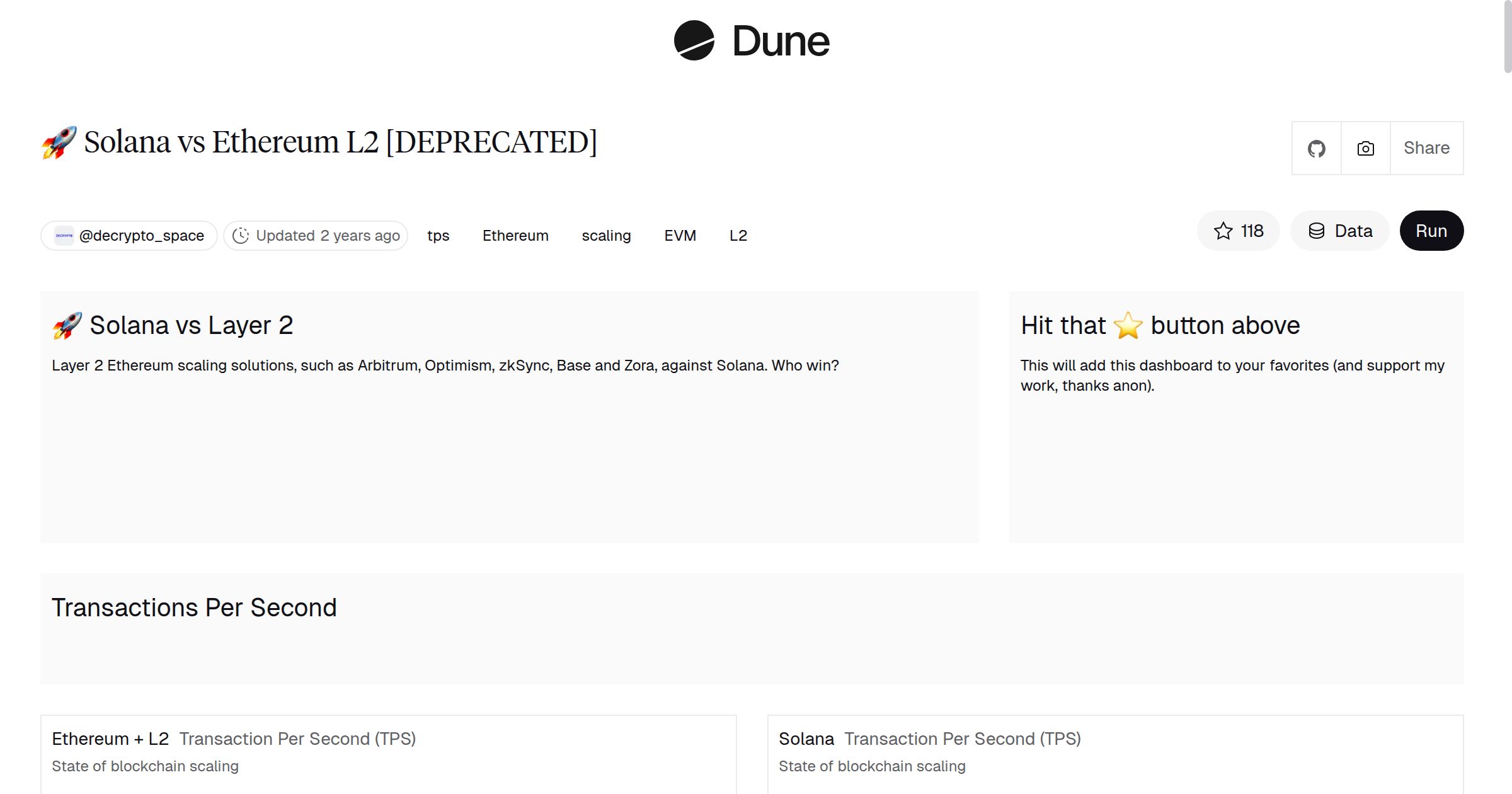This screenshot has height=794, width=1512.
Task: Open the @decrypto_space profile link
Action: 142,235
